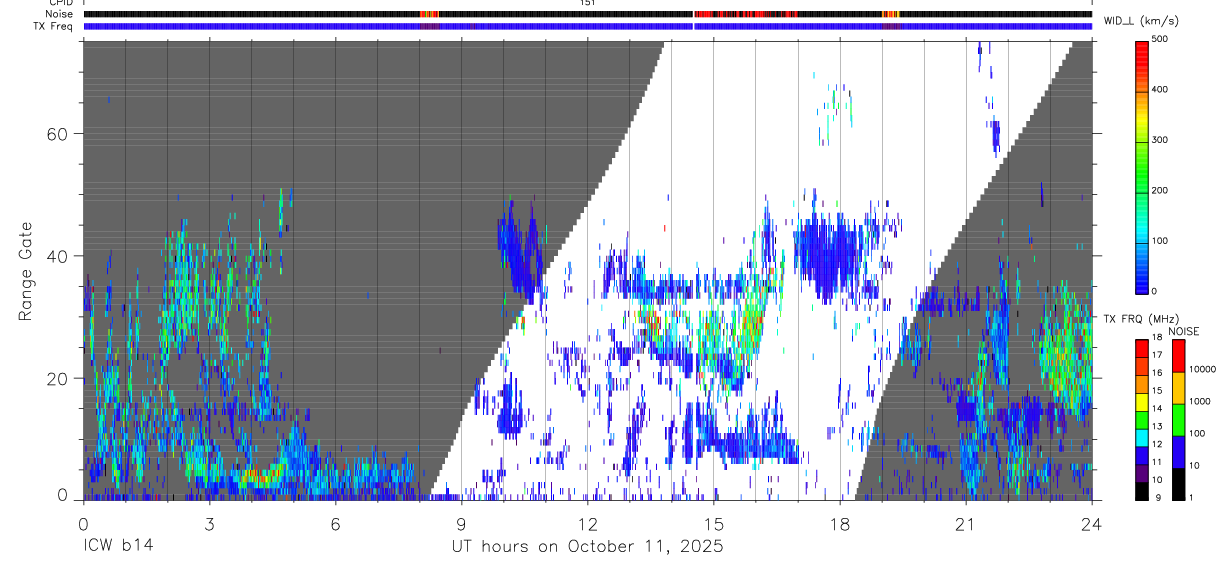Click the 'TX Freq' strip label at top
1228x567 pixels.
coord(53,26)
